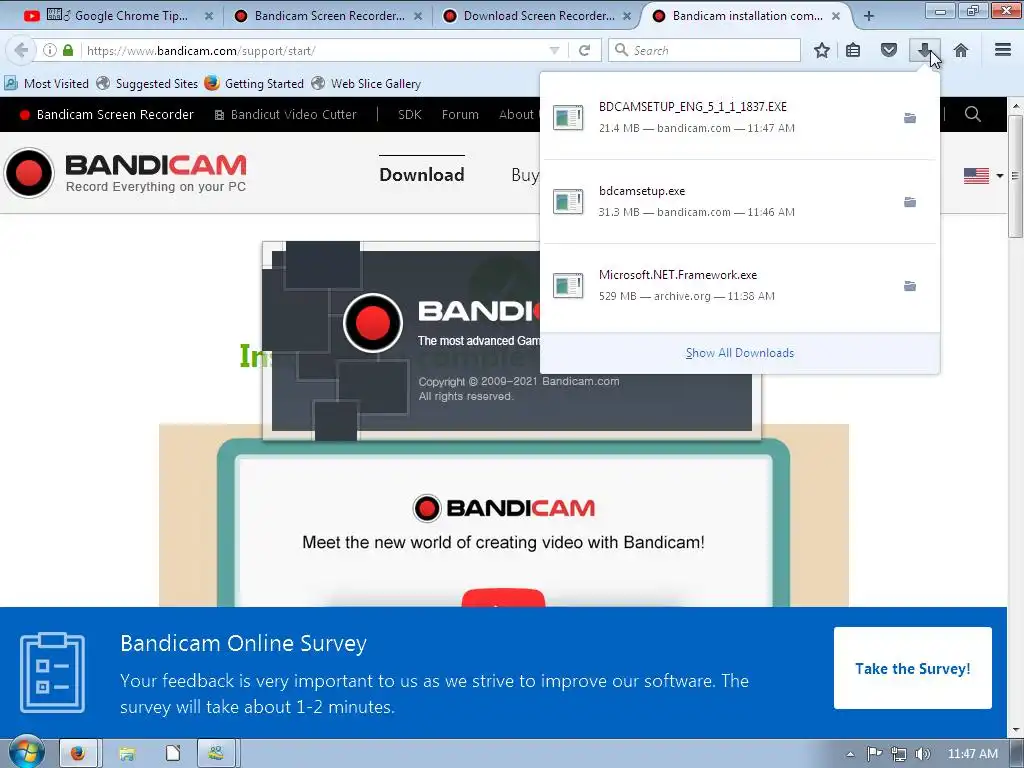Bookmark this page with the star icon
This screenshot has height=768, width=1024.
click(x=822, y=50)
